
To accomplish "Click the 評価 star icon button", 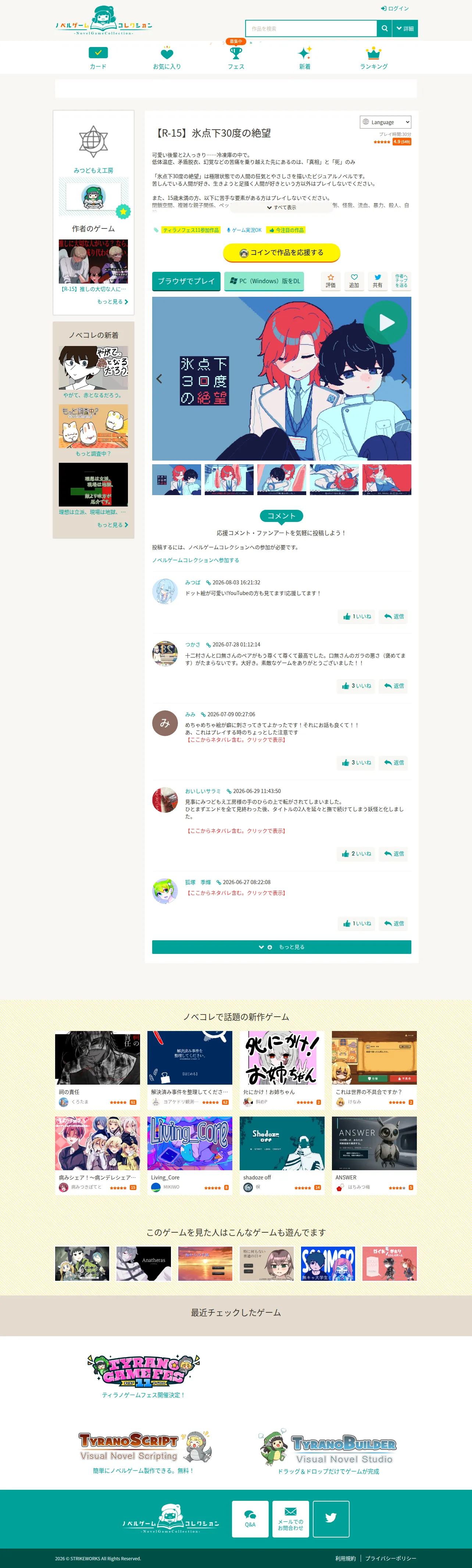I will 331,281.
